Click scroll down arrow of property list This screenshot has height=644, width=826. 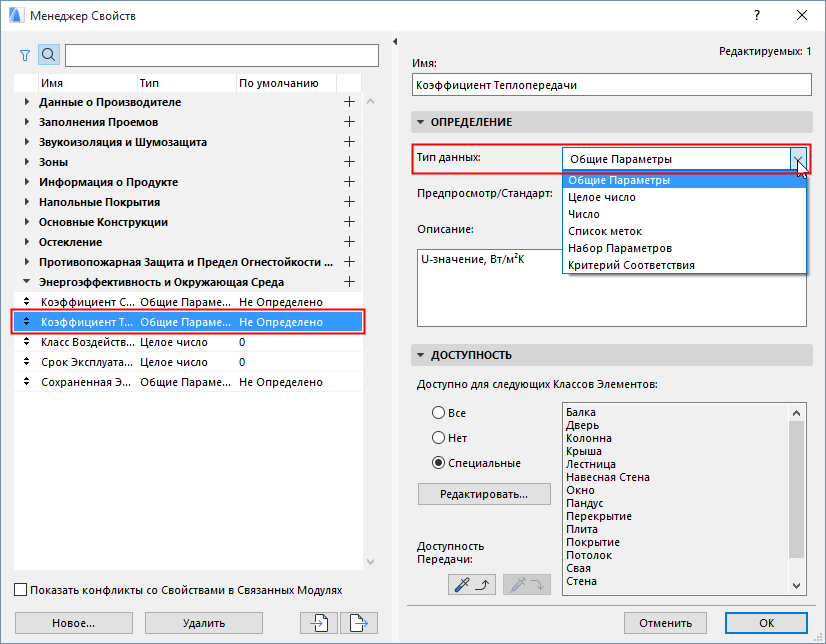point(370,562)
